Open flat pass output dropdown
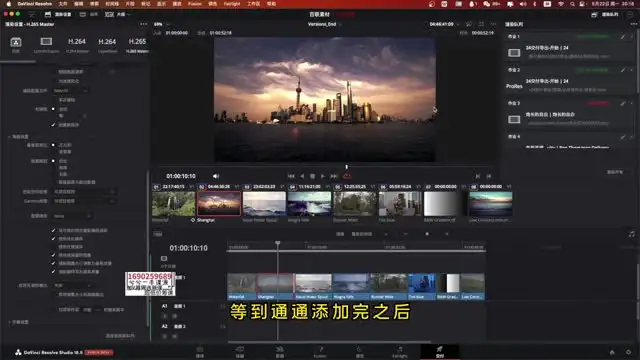Screen dimensions: 640x360 pyautogui.click(x=72, y=285)
